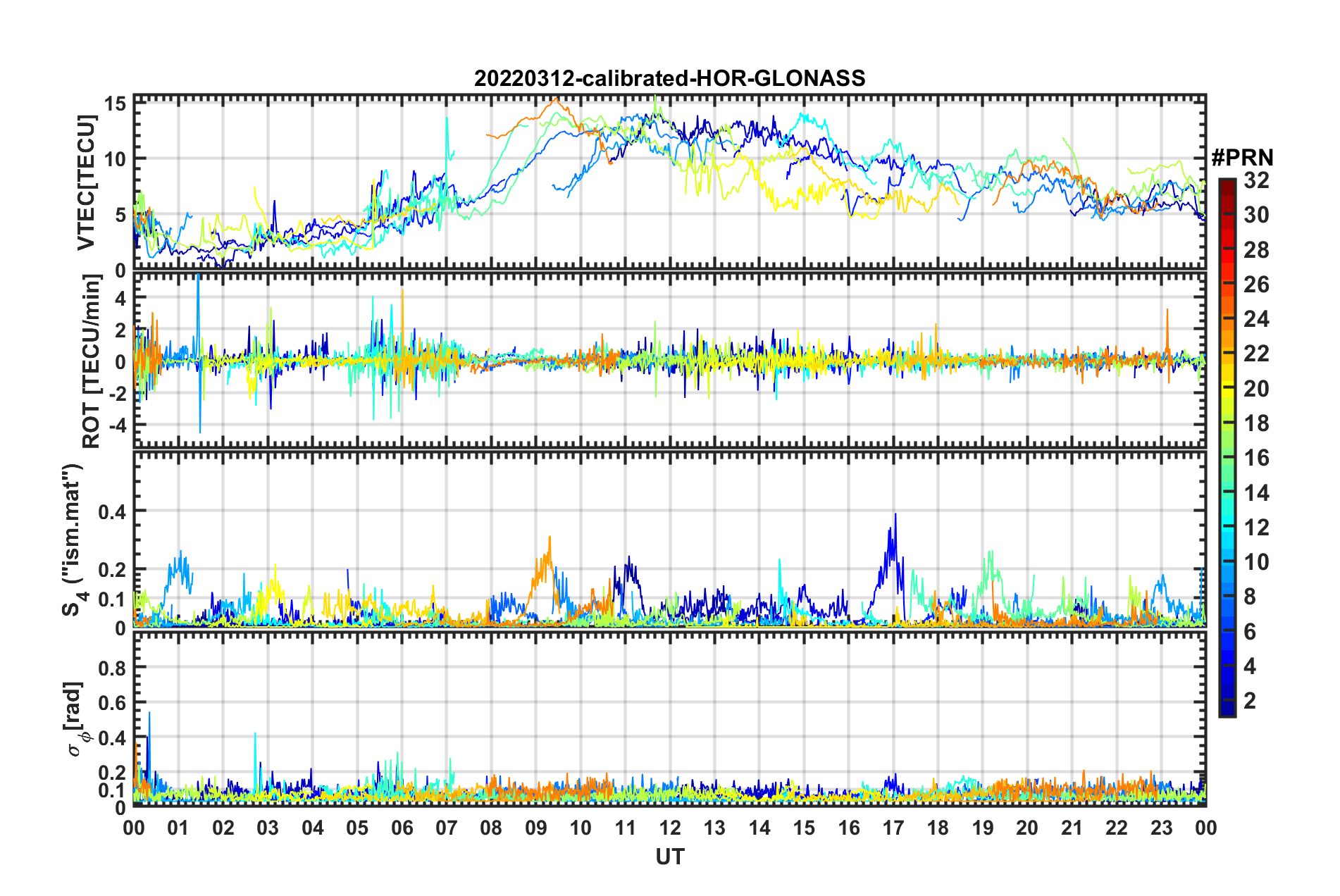
Task: Click colorbar tick label 32
Action: pyautogui.click(x=1256, y=180)
